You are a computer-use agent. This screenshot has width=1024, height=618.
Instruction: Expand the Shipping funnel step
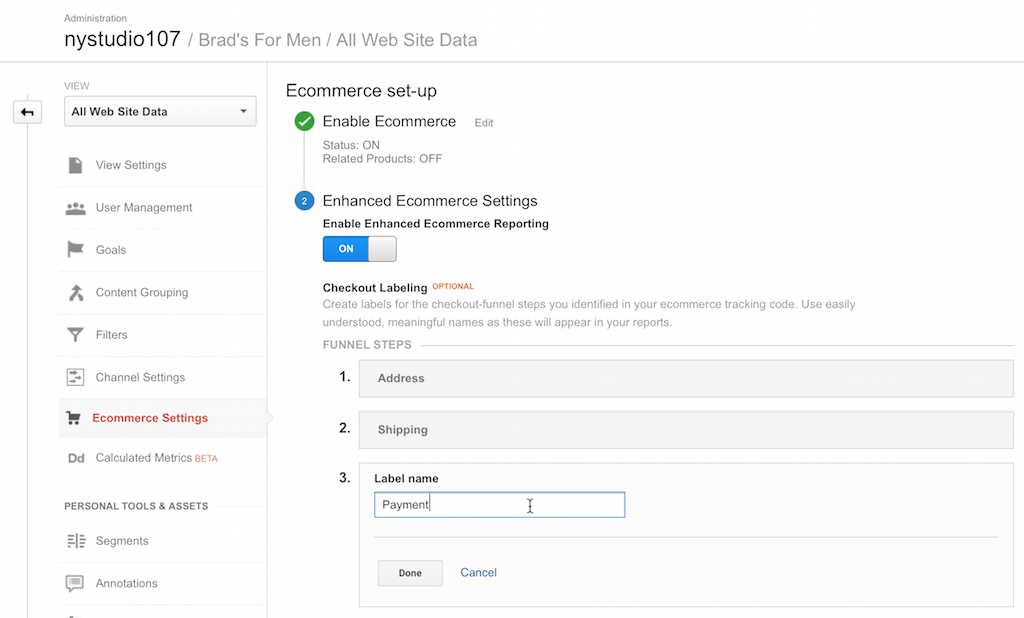685,430
